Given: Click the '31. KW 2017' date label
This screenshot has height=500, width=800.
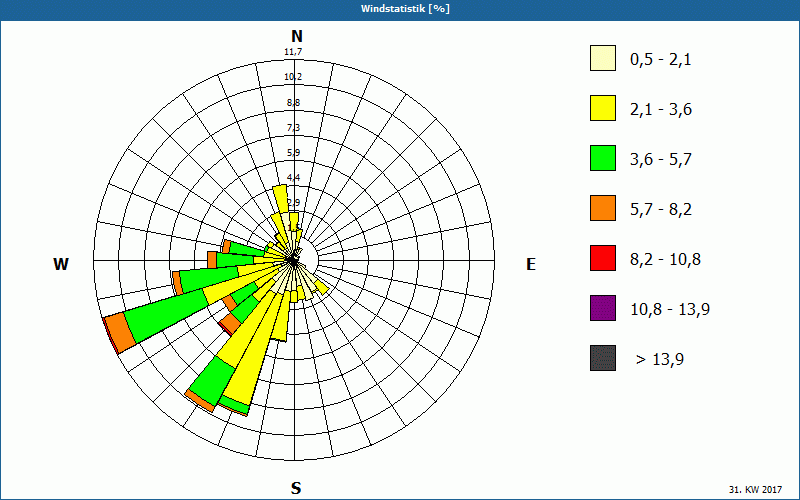Looking at the screenshot, I should [755, 489].
